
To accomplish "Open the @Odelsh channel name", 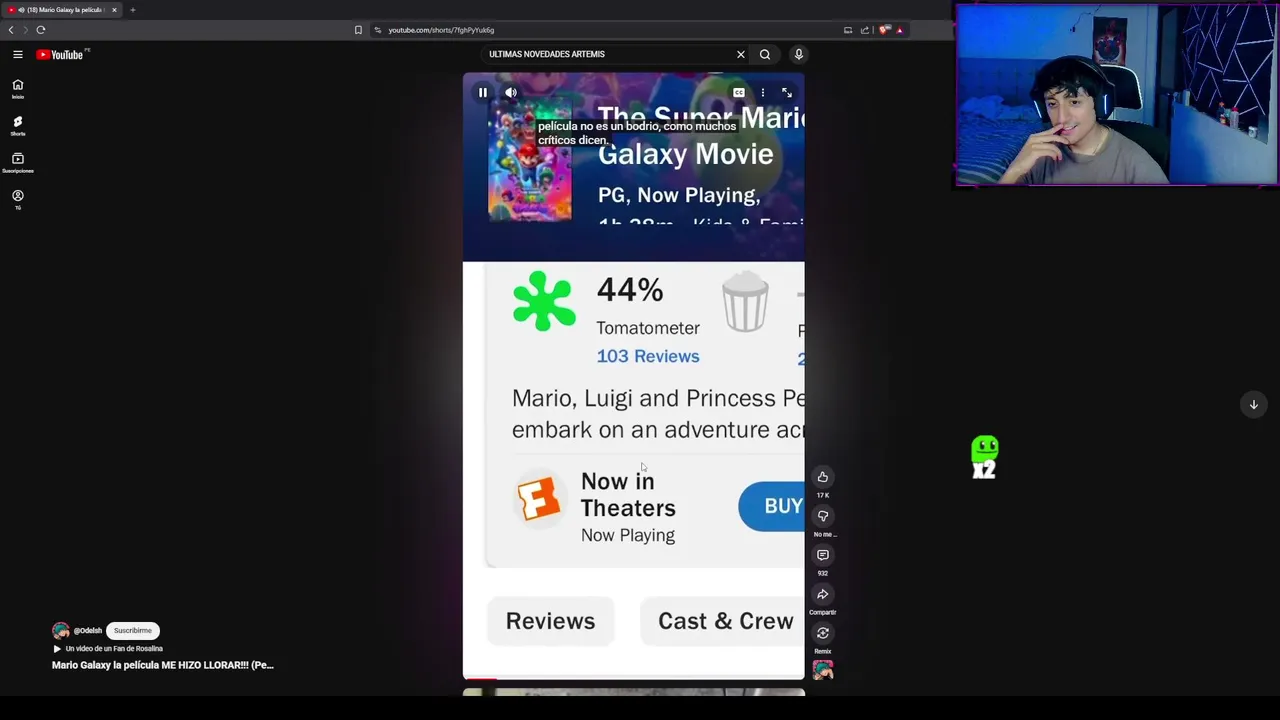I will click(88, 631).
